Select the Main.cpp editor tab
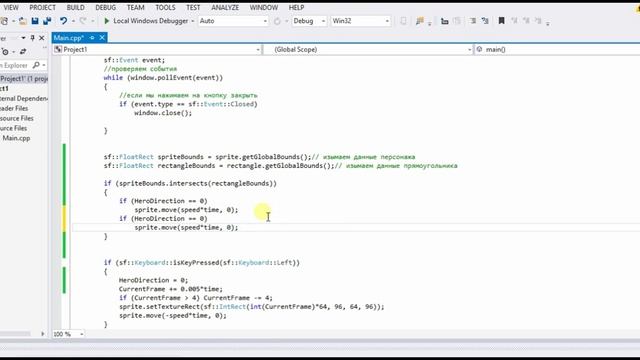The image size is (640, 360). coord(69,38)
